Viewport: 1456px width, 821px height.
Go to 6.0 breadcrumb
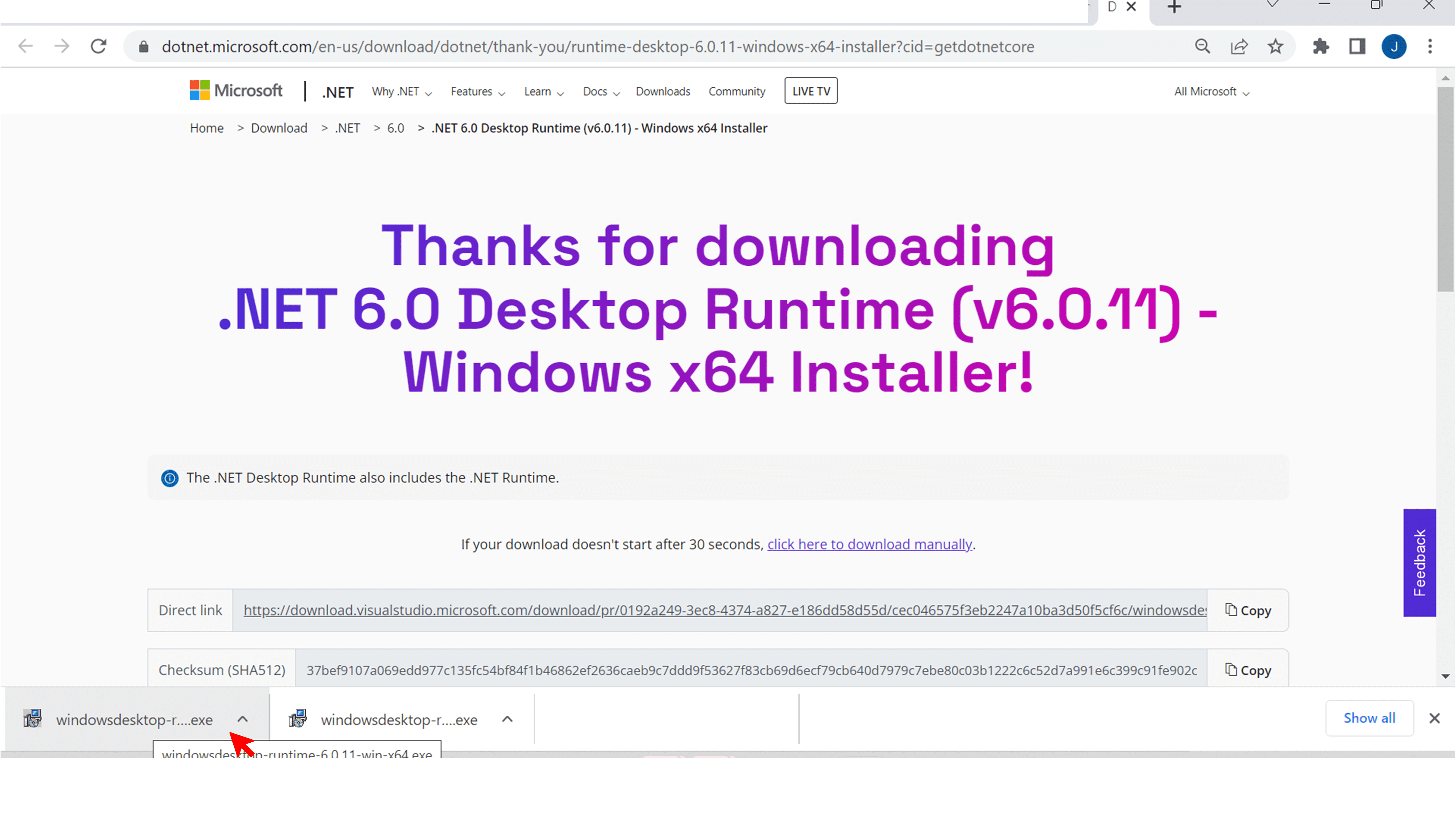pos(395,128)
